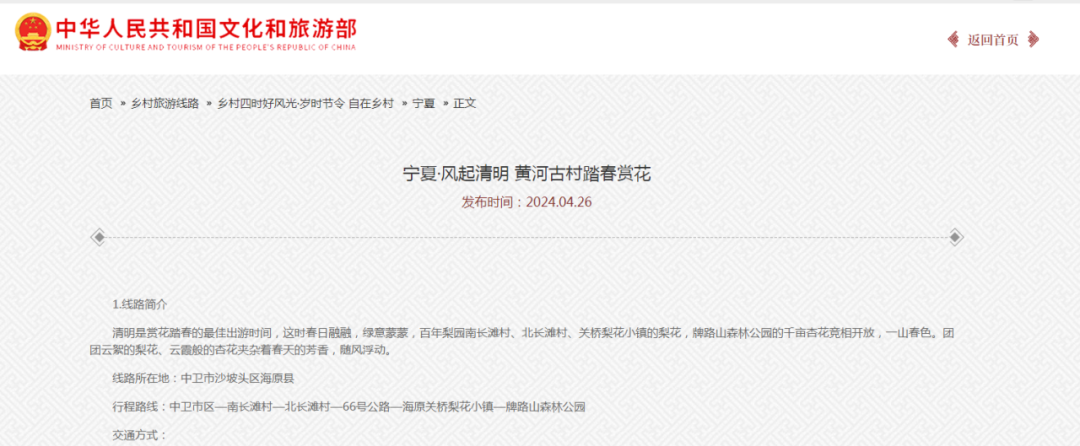Click the left diamond divider ornament

click(98, 237)
